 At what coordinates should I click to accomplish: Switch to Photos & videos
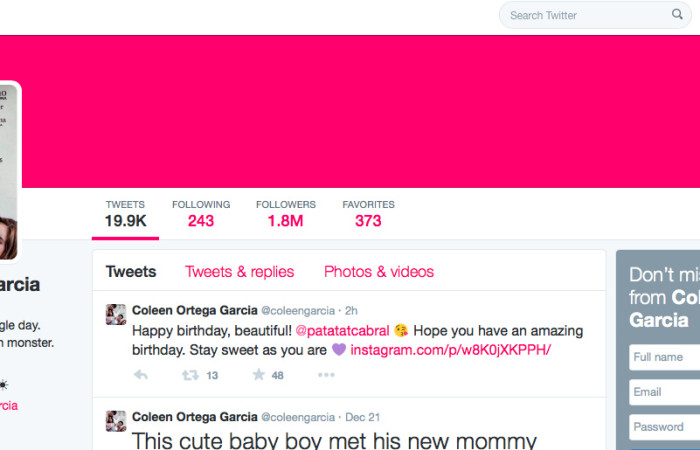click(x=379, y=271)
